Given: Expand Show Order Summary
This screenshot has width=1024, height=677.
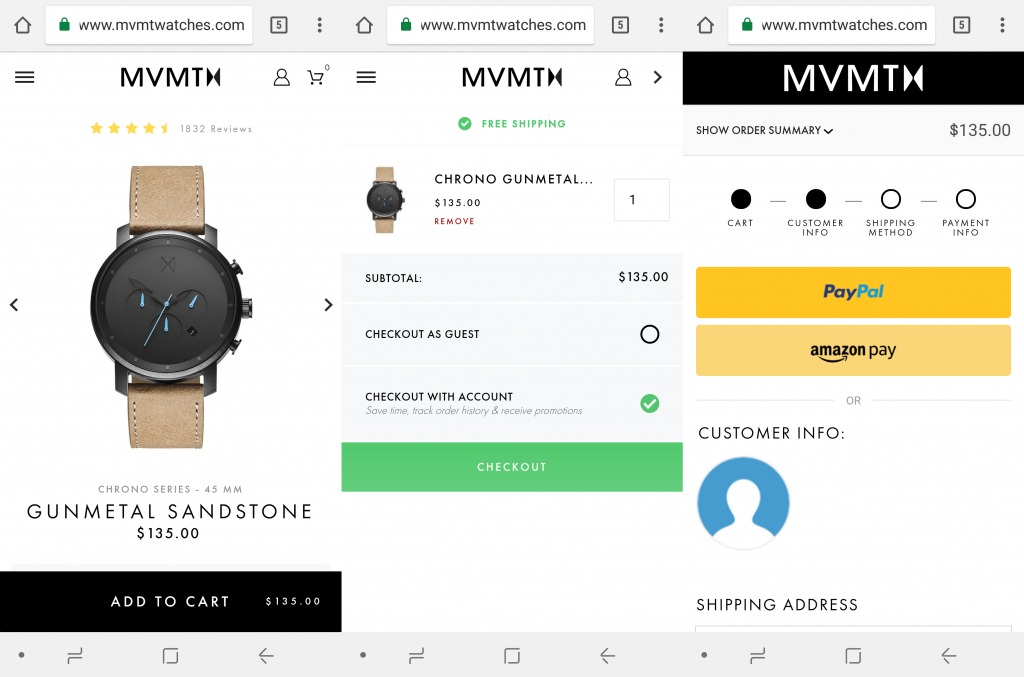Looking at the screenshot, I should coord(764,131).
